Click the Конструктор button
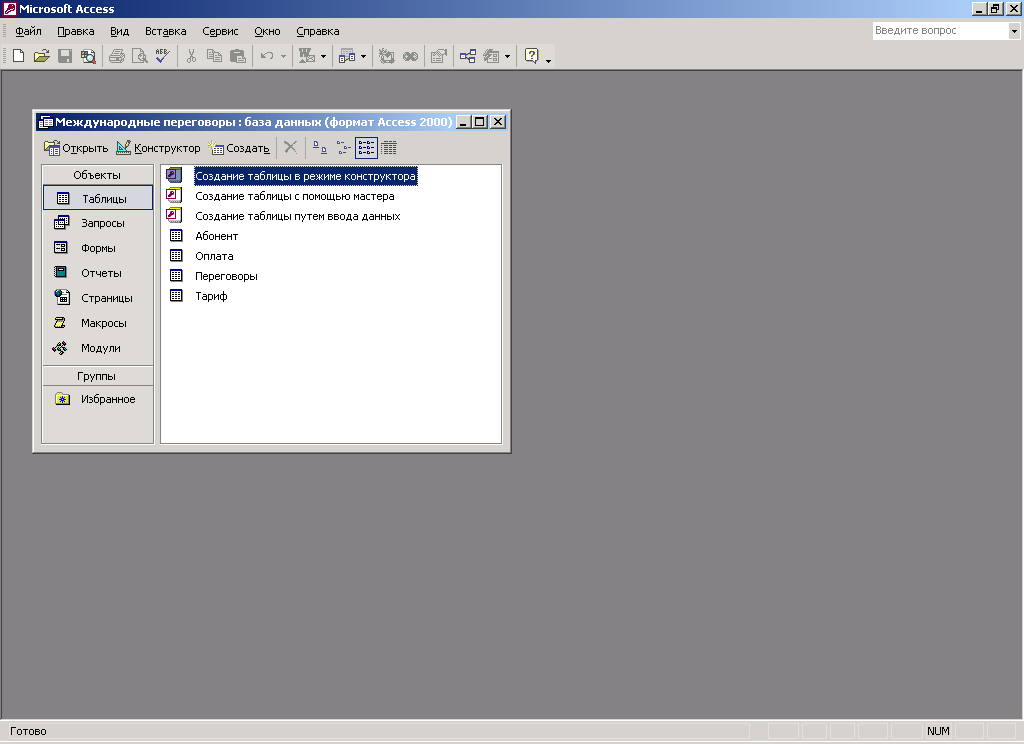This screenshot has height=744, width=1024. point(158,148)
